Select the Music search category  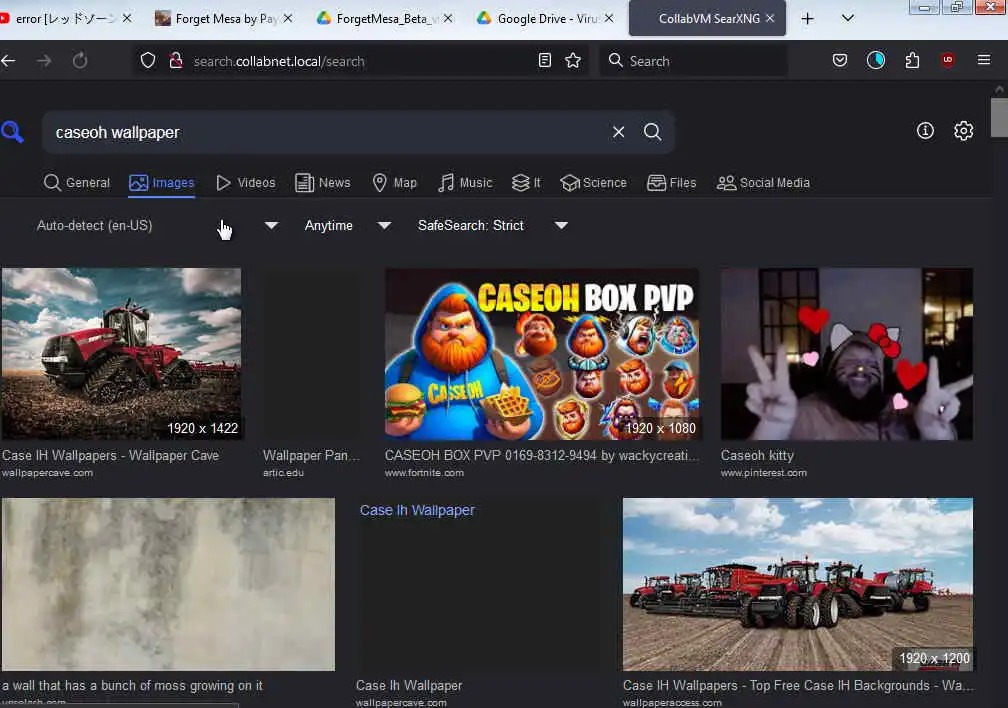point(465,183)
